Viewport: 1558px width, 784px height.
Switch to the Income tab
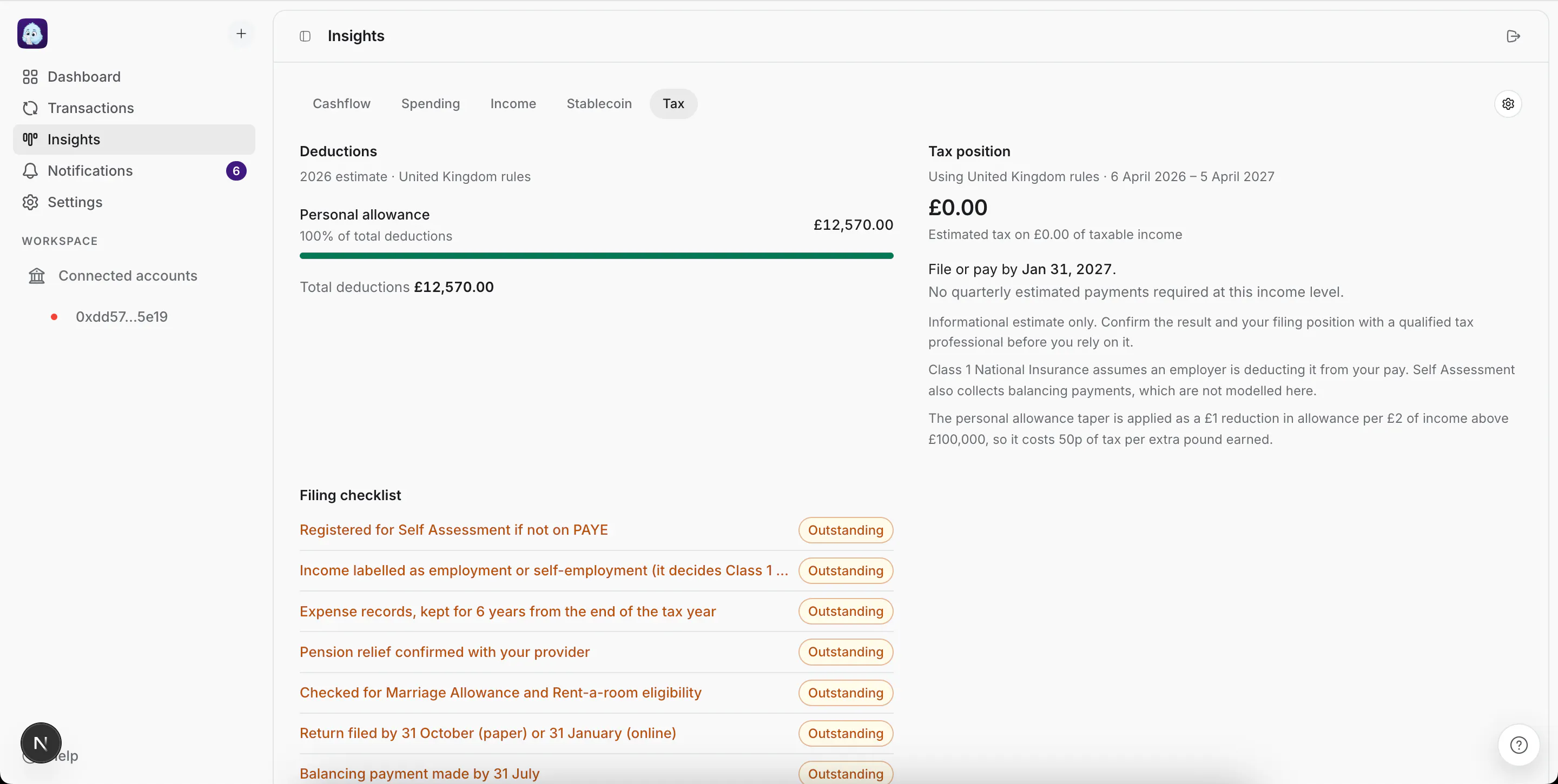click(x=513, y=104)
